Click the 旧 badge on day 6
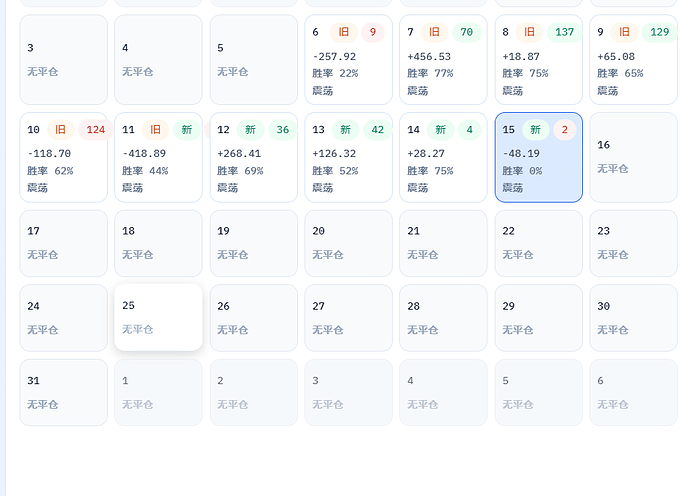Screen dimensions: 690x496 coord(344,32)
